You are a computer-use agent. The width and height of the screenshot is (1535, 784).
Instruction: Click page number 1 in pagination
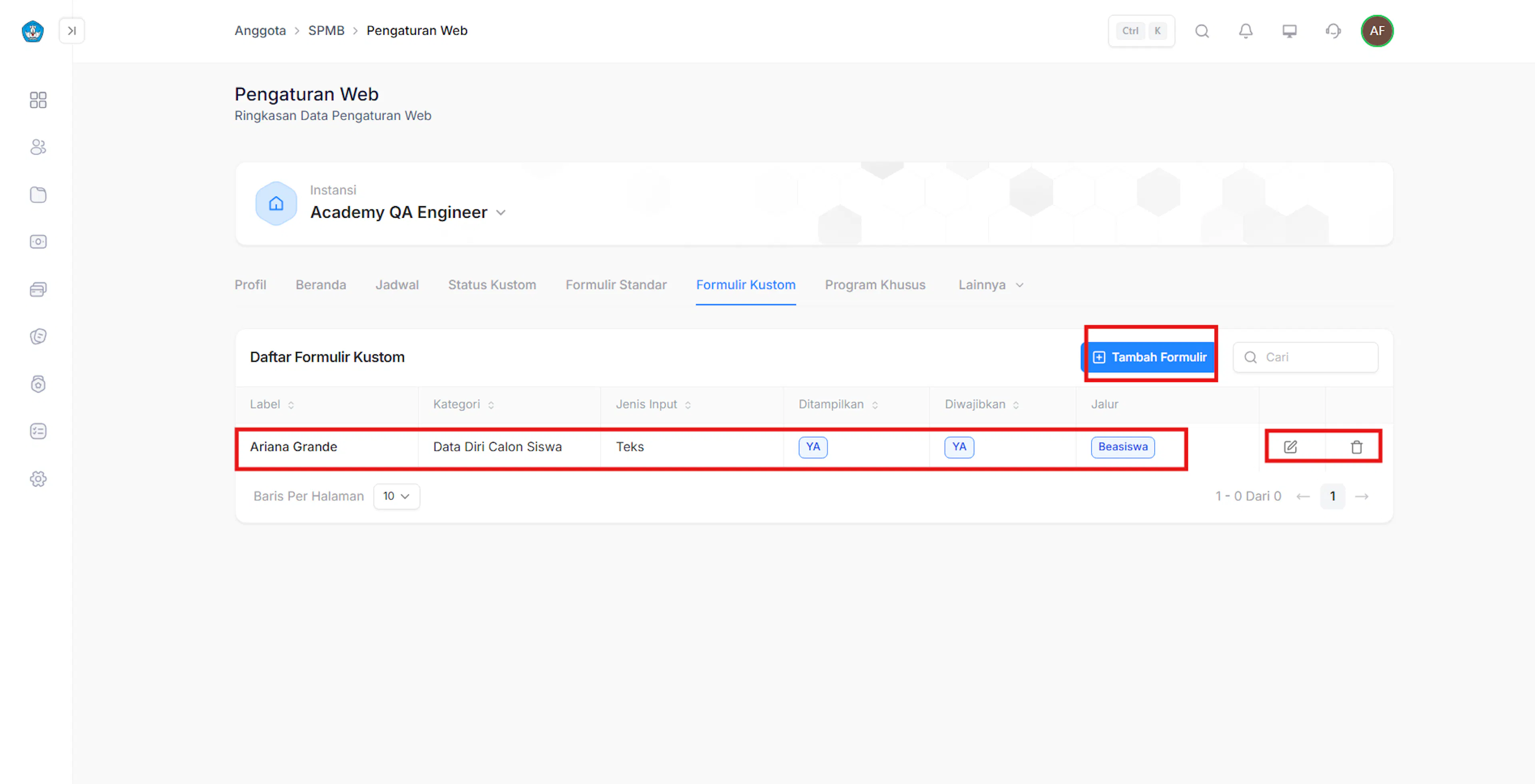click(x=1332, y=496)
